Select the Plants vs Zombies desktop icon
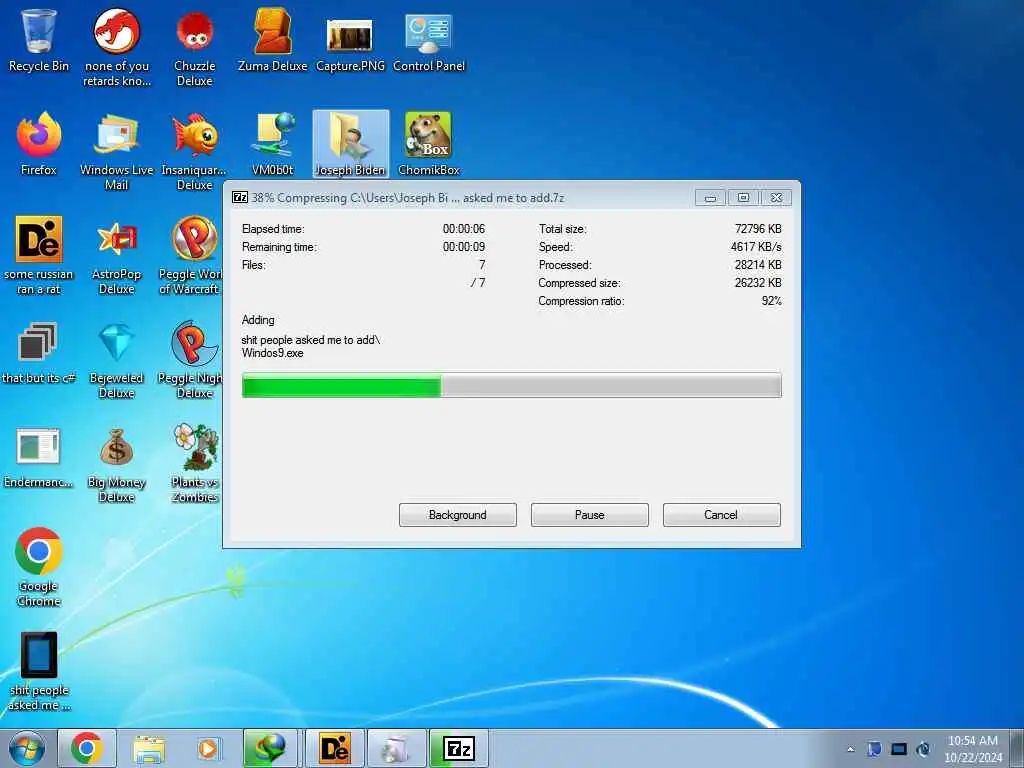Screen dimensions: 1024x768 (195, 464)
